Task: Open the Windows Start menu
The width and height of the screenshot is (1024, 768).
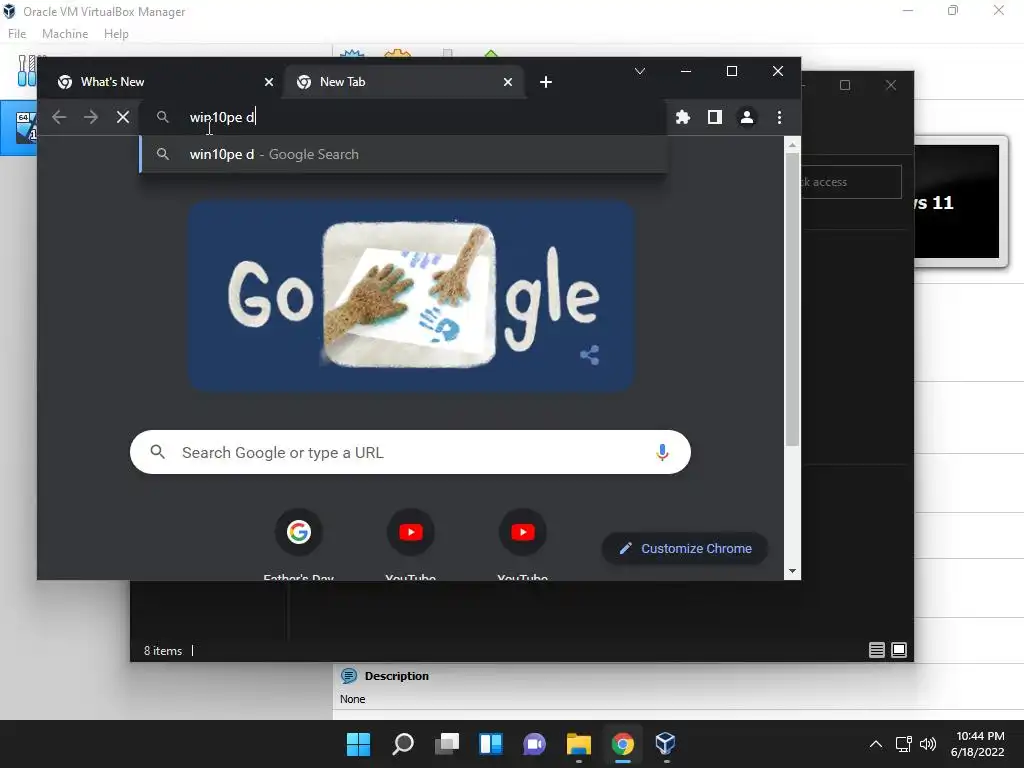Action: pos(359,744)
